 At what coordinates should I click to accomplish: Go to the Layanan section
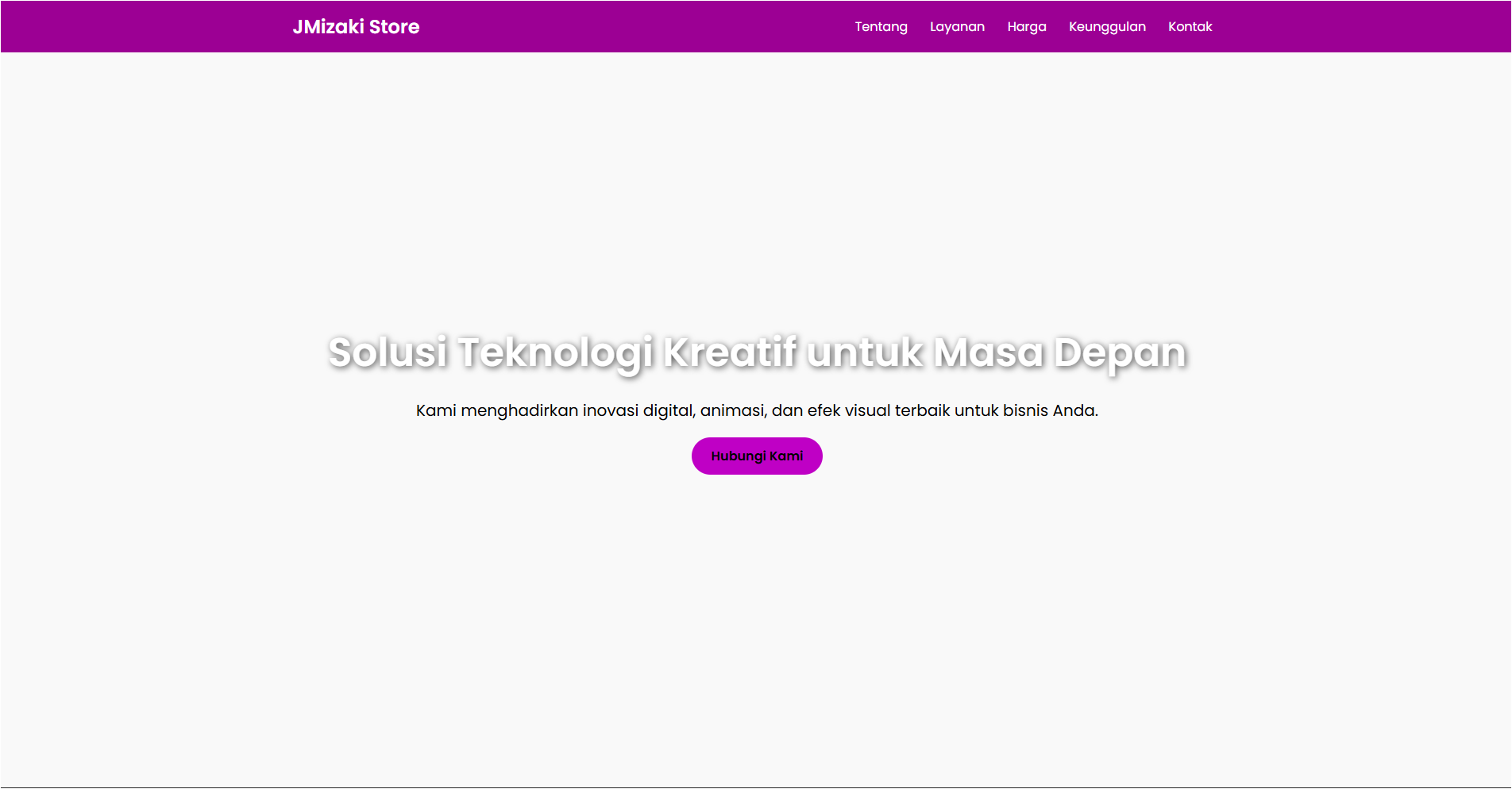click(957, 27)
